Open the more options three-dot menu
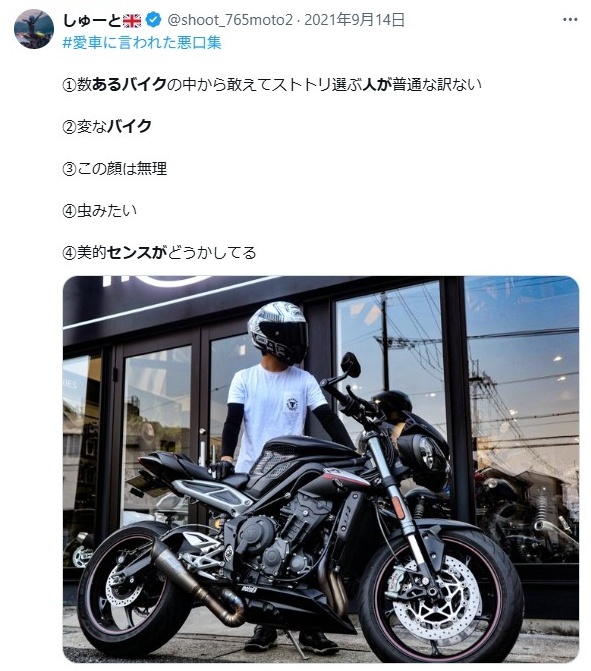Viewport: 591px width, 671px height. (x=570, y=20)
